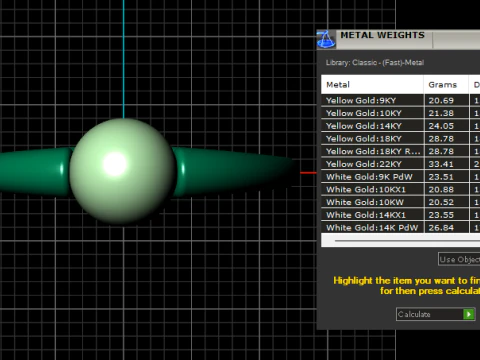Click the METAL WEIGHTS panel title

coord(382,35)
